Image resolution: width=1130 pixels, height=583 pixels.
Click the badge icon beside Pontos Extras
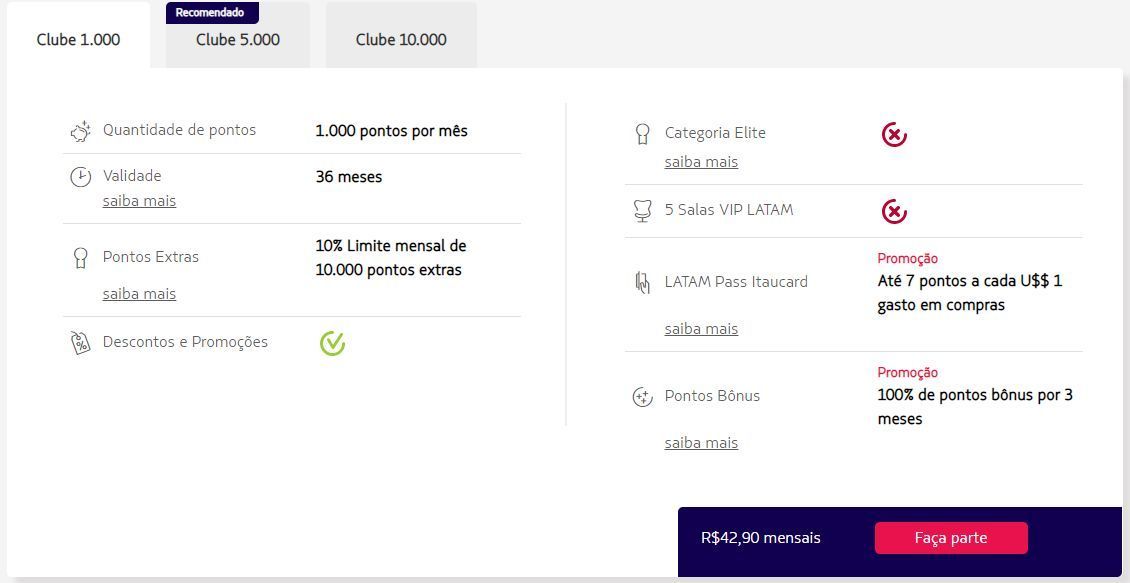[x=80, y=257]
